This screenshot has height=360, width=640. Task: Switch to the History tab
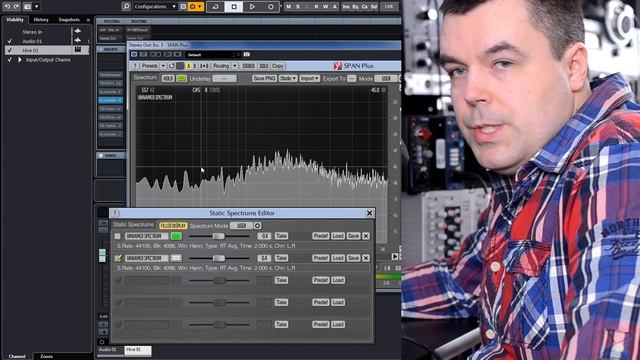point(41,20)
